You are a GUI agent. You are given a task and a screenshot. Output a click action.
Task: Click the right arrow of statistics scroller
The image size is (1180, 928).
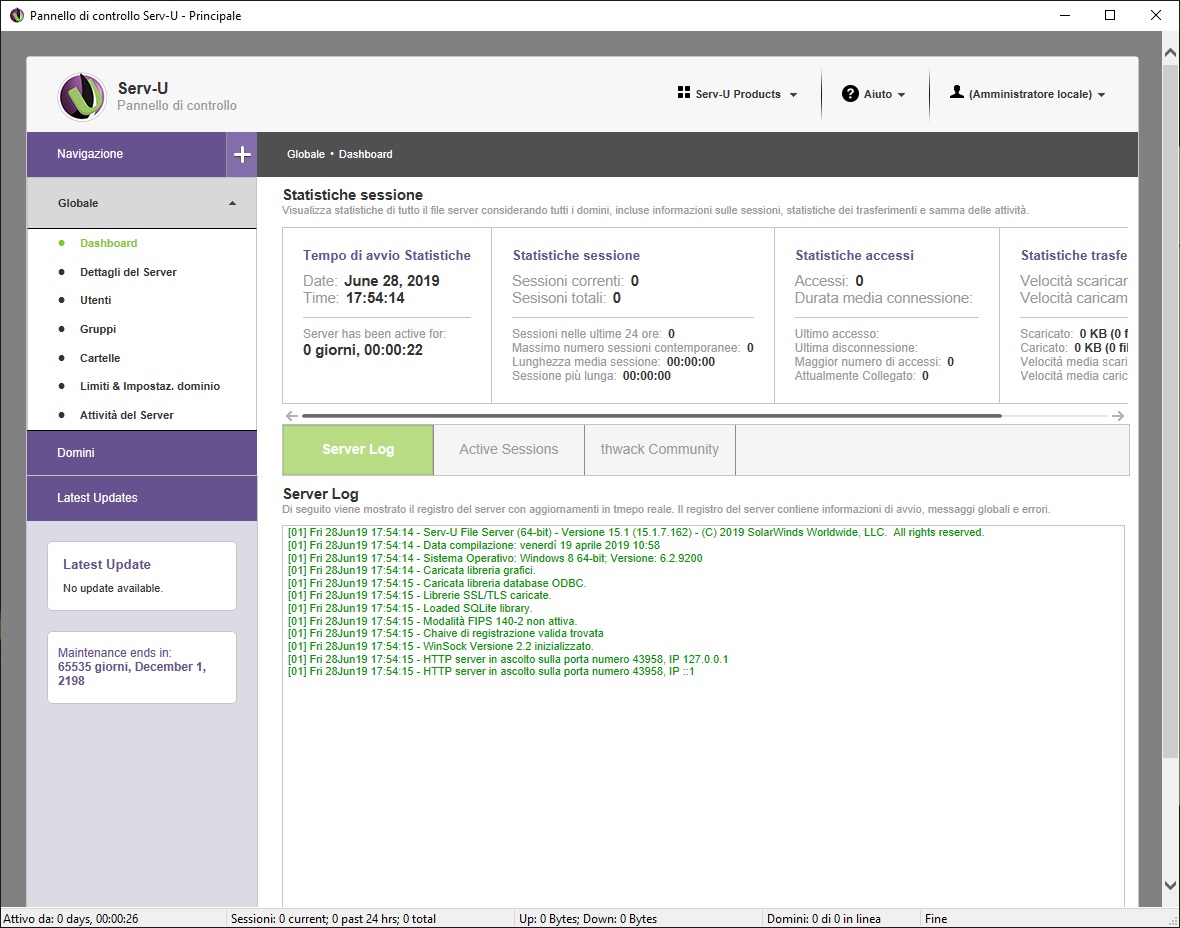(x=1118, y=415)
